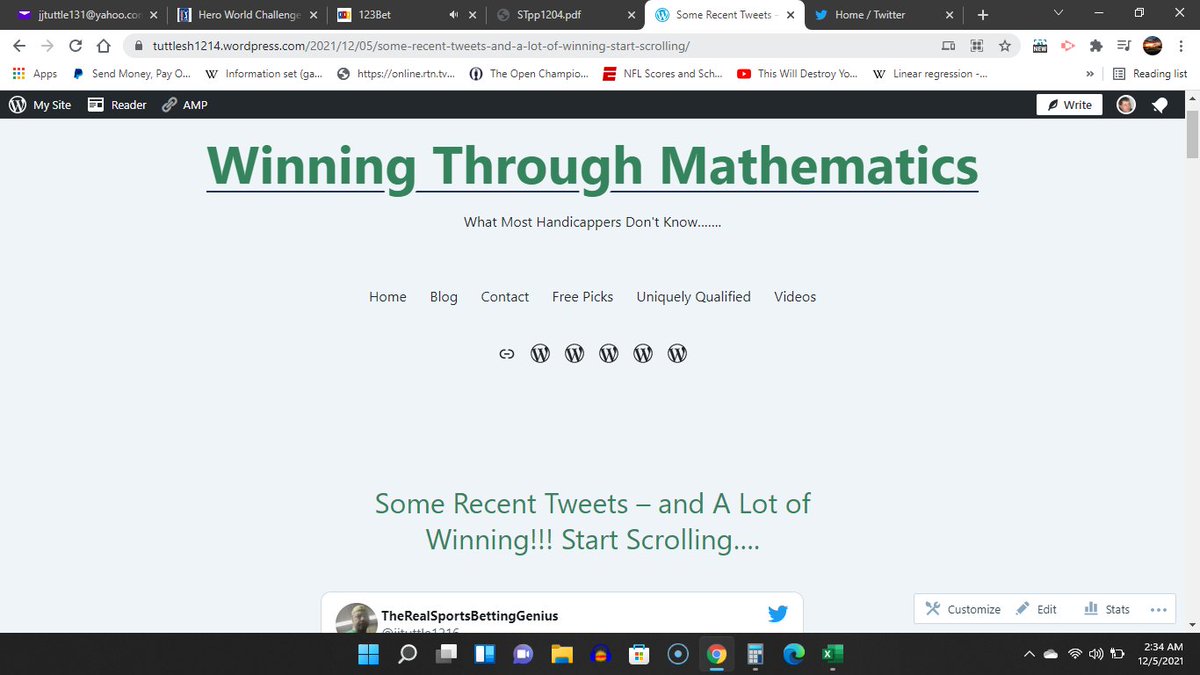Click the AMP link in the admin bar

click(x=185, y=105)
